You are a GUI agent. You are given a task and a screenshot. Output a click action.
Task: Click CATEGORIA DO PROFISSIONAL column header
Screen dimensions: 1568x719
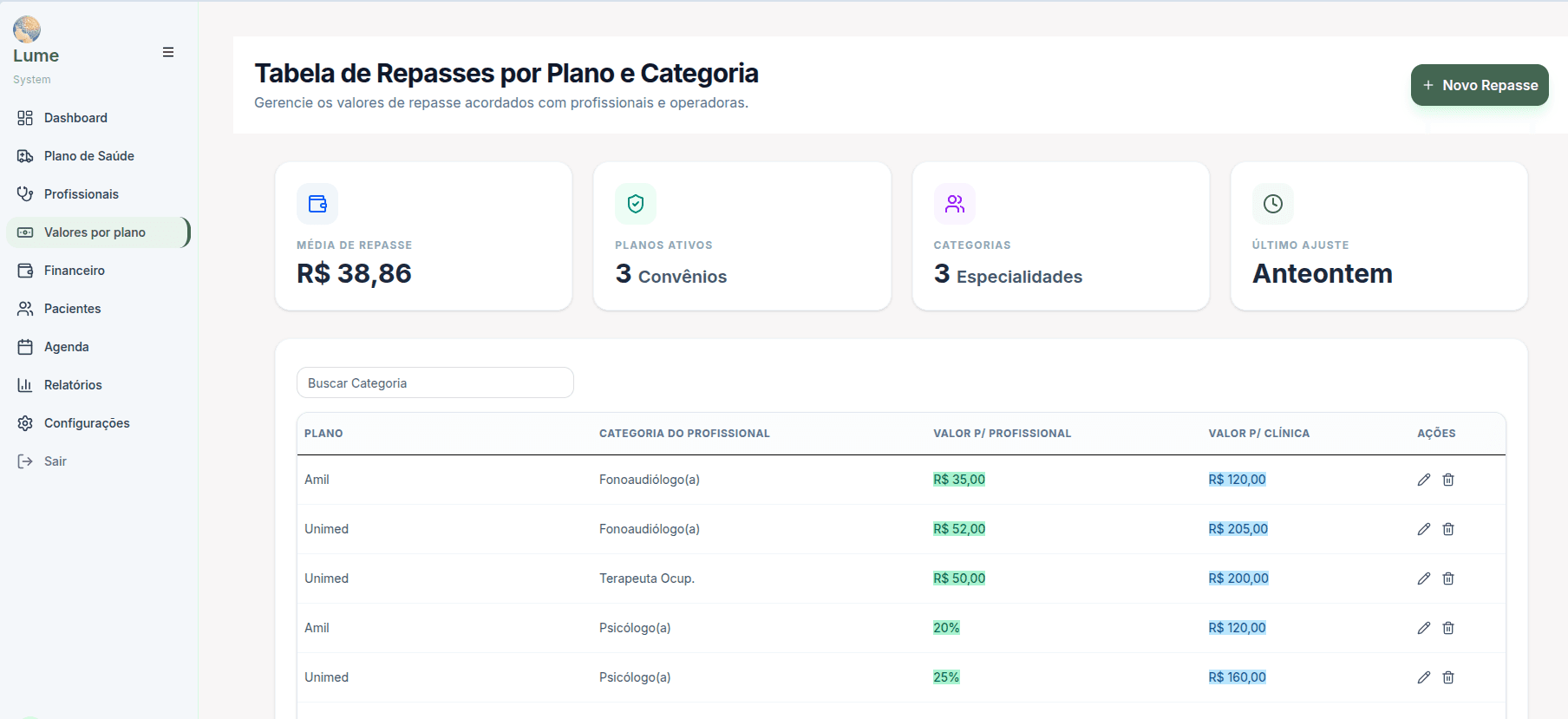tap(684, 434)
